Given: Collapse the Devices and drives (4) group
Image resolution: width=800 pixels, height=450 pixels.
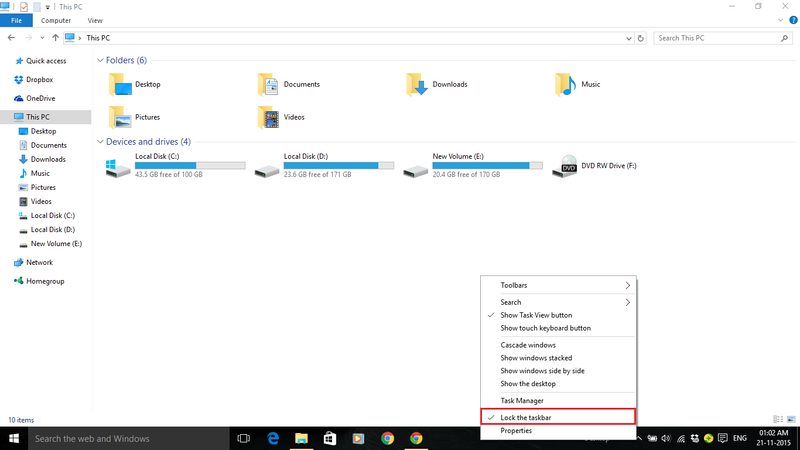Looking at the screenshot, I should click(101, 142).
